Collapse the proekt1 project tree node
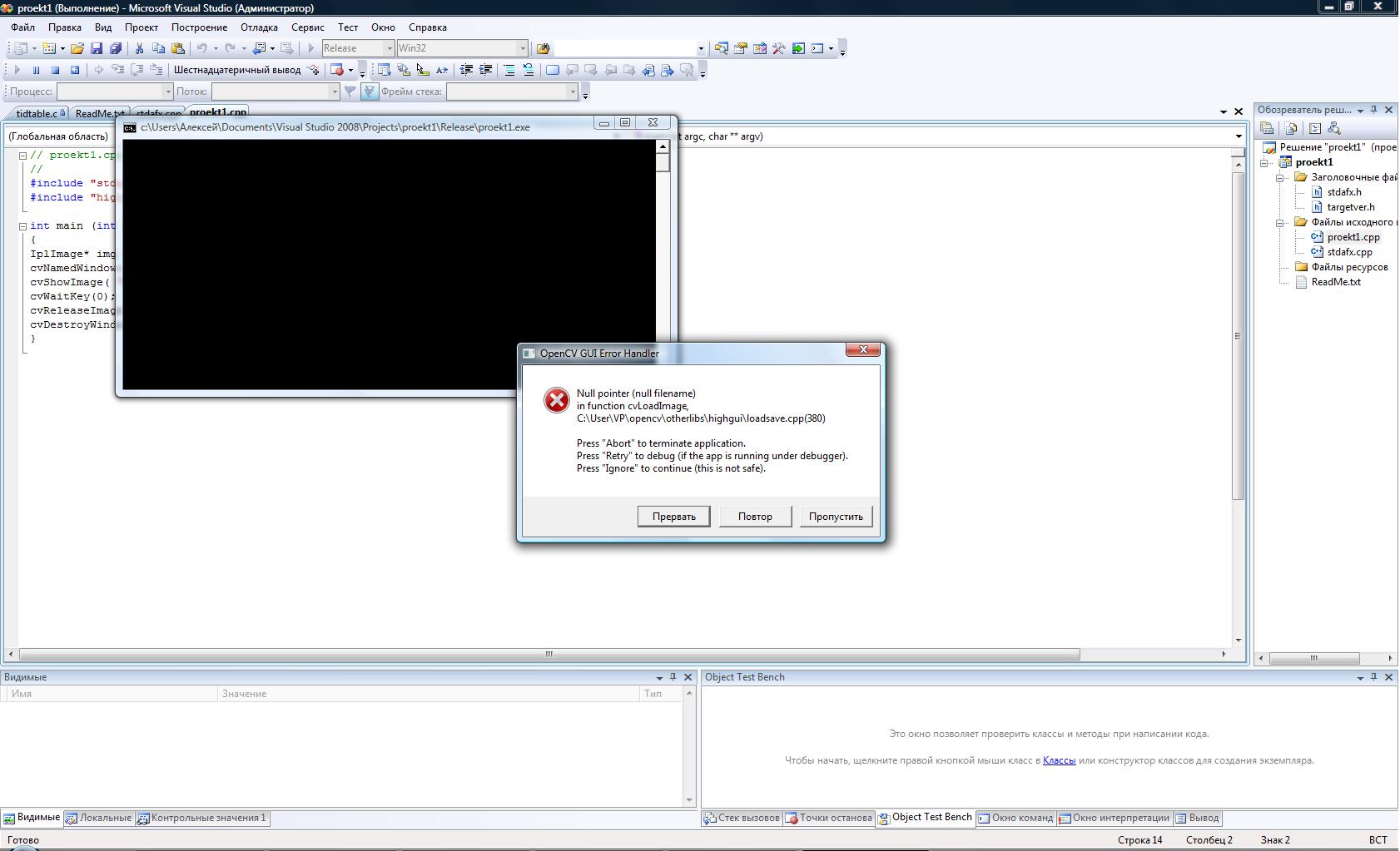The height and width of the screenshot is (851, 1400). [x=1264, y=163]
